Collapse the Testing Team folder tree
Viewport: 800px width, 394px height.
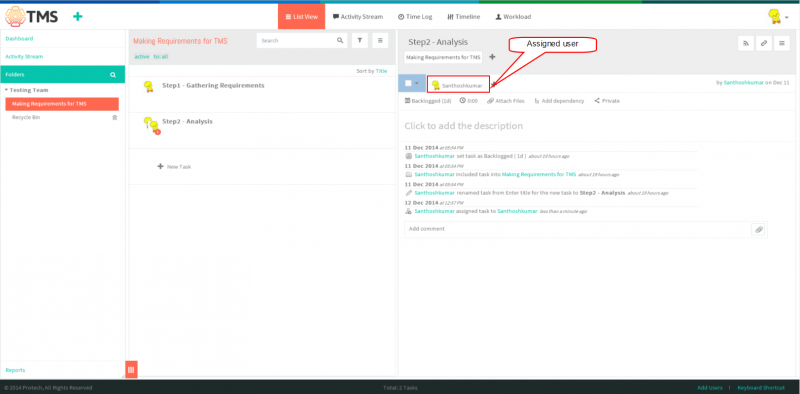coord(7,90)
